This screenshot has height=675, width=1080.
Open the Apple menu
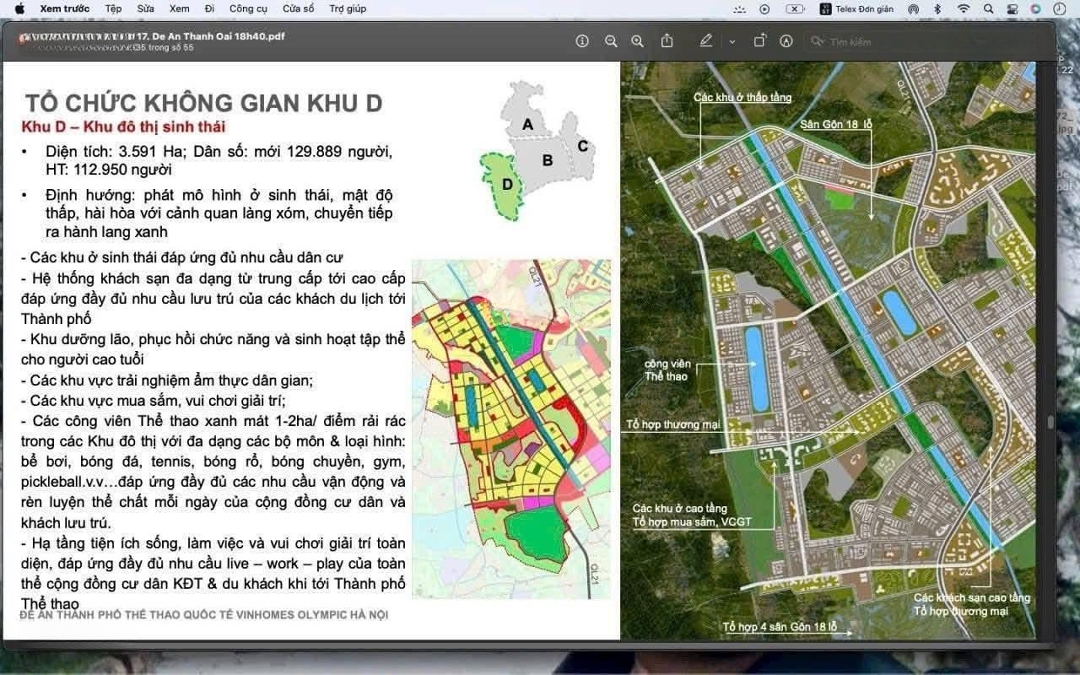pos(19,8)
